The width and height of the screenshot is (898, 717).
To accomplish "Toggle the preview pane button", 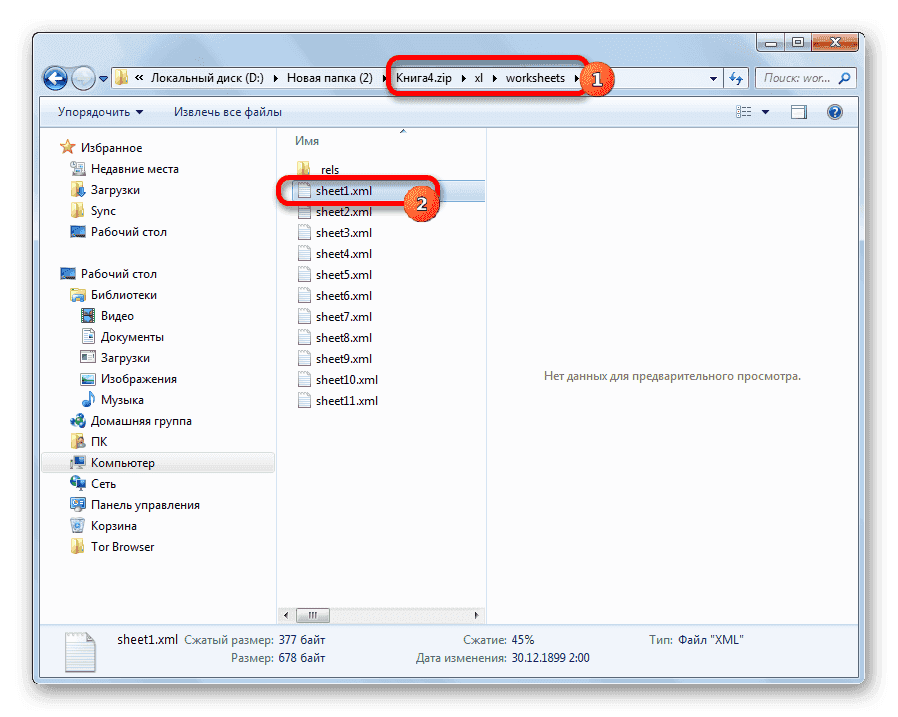I will (x=799, y=112).
